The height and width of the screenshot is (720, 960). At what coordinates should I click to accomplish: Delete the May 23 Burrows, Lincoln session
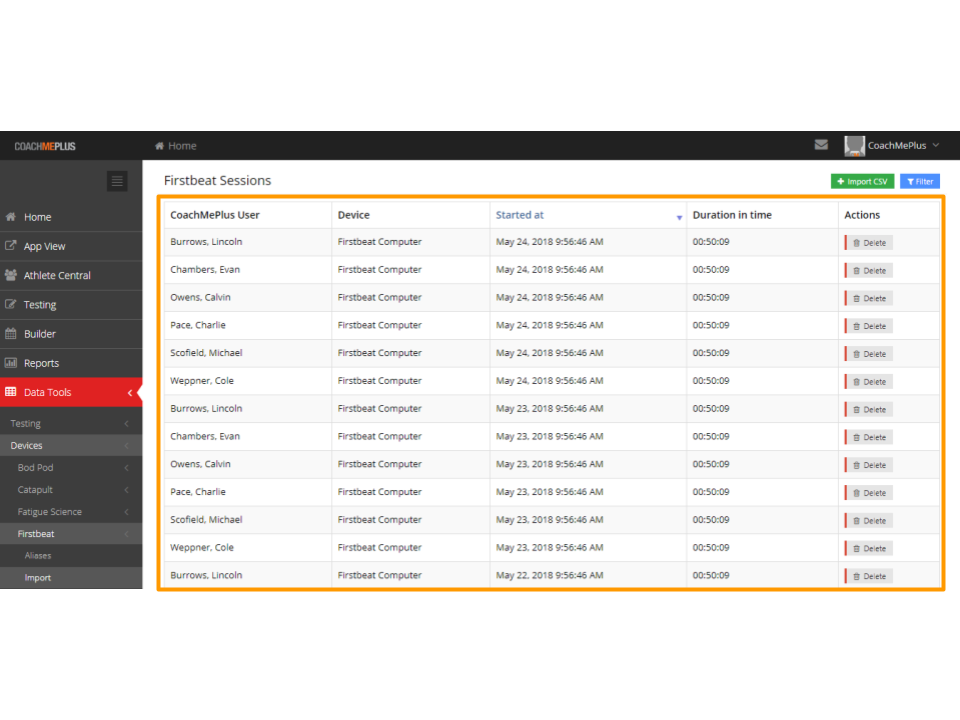[869, 410]
